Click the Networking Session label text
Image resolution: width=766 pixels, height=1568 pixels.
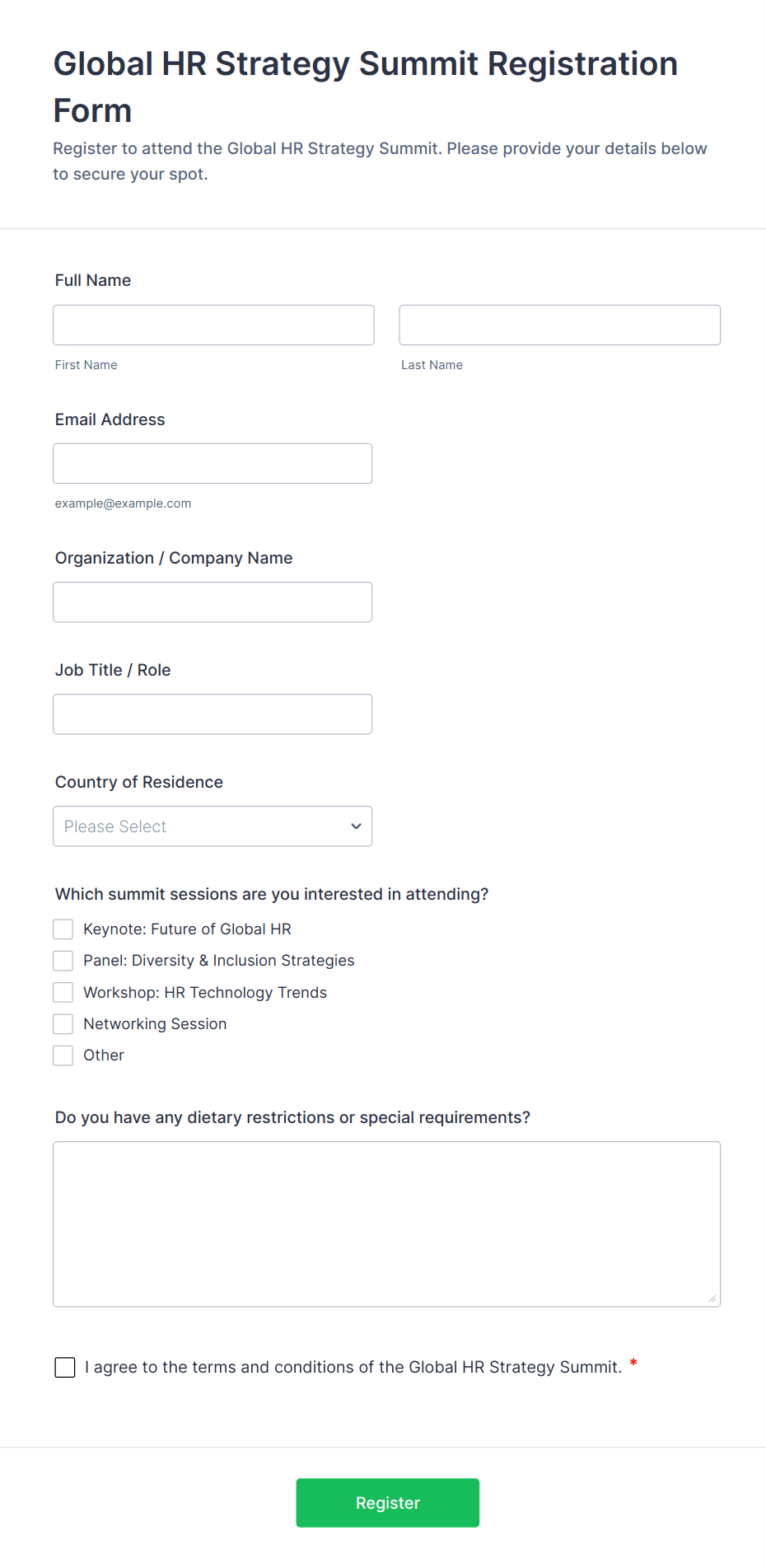pyautogui.click(x=155, y=1024)
